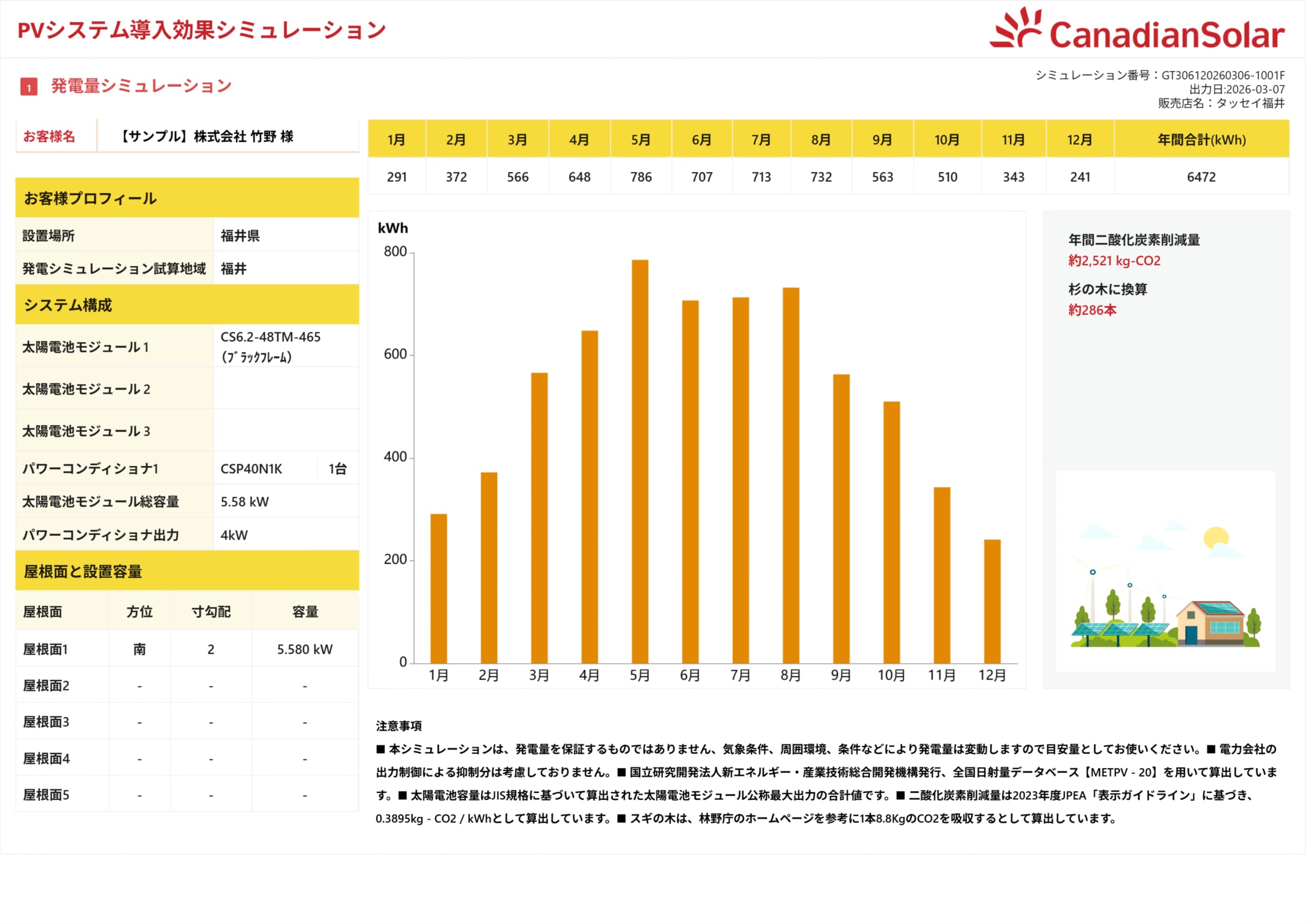Screen dimensions: 1306x924
Task: Click the Canadian Solar logo
Action: click(x=1137, y=29)
